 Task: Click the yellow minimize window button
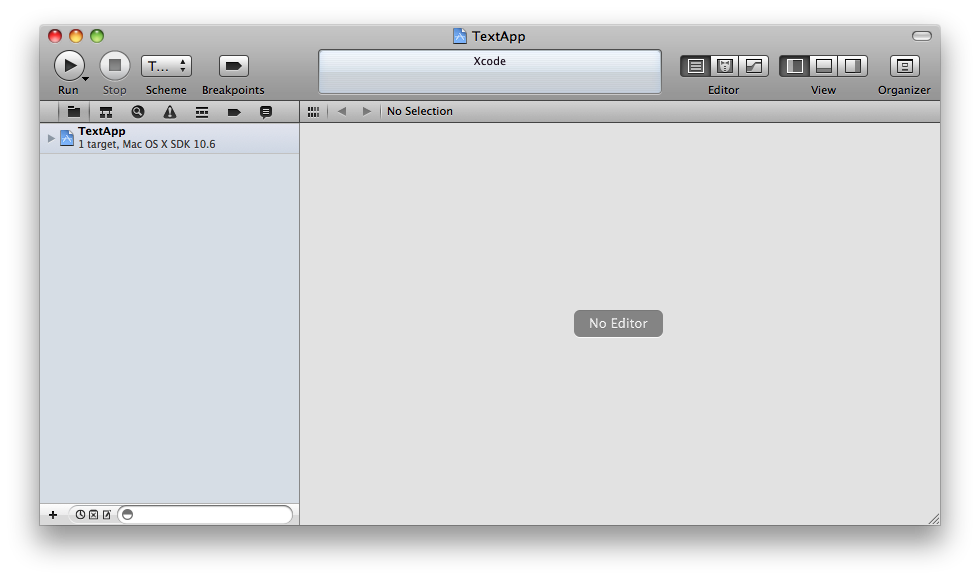[76, 36]
